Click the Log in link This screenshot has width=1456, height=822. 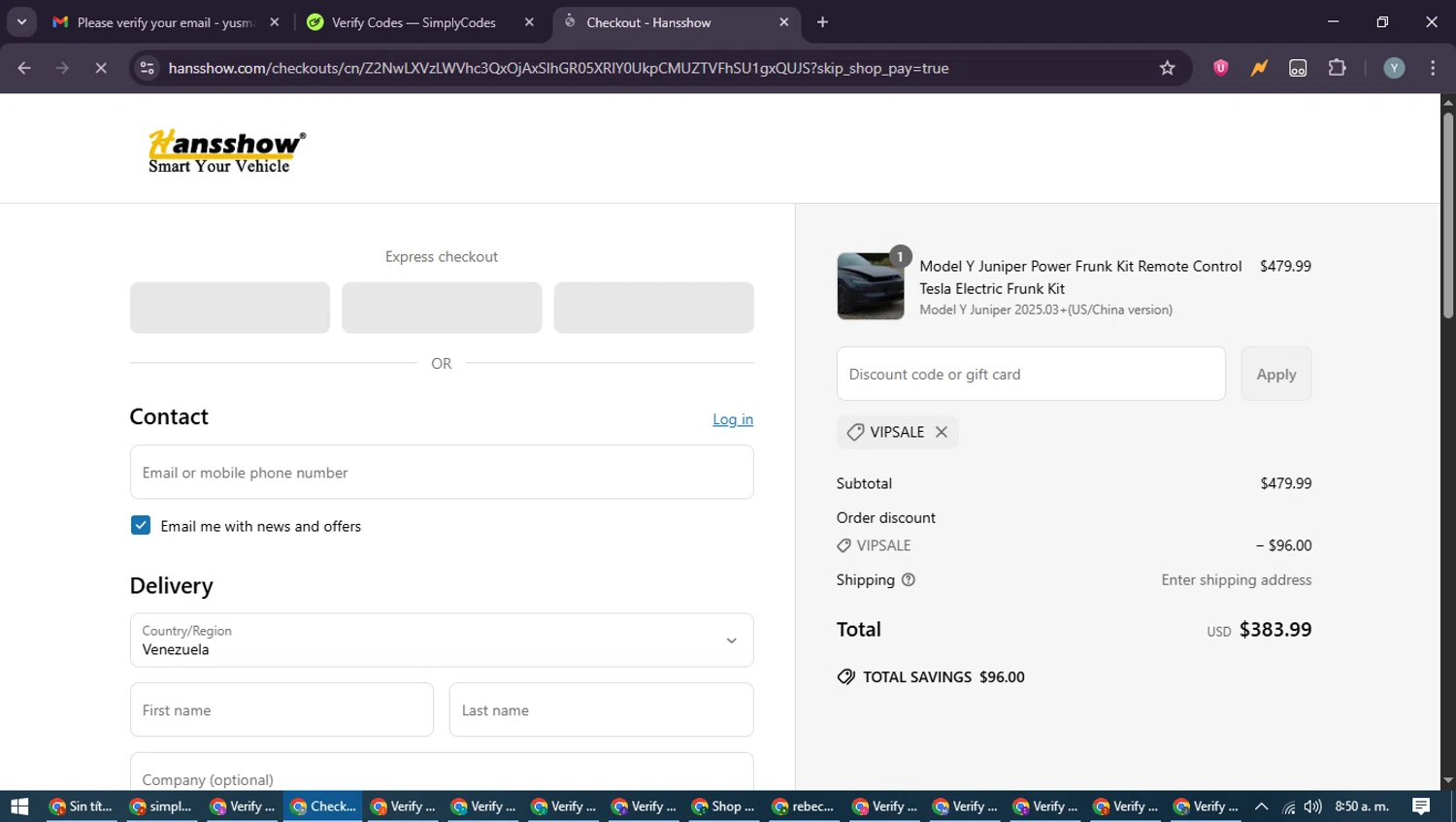point(733,419)
